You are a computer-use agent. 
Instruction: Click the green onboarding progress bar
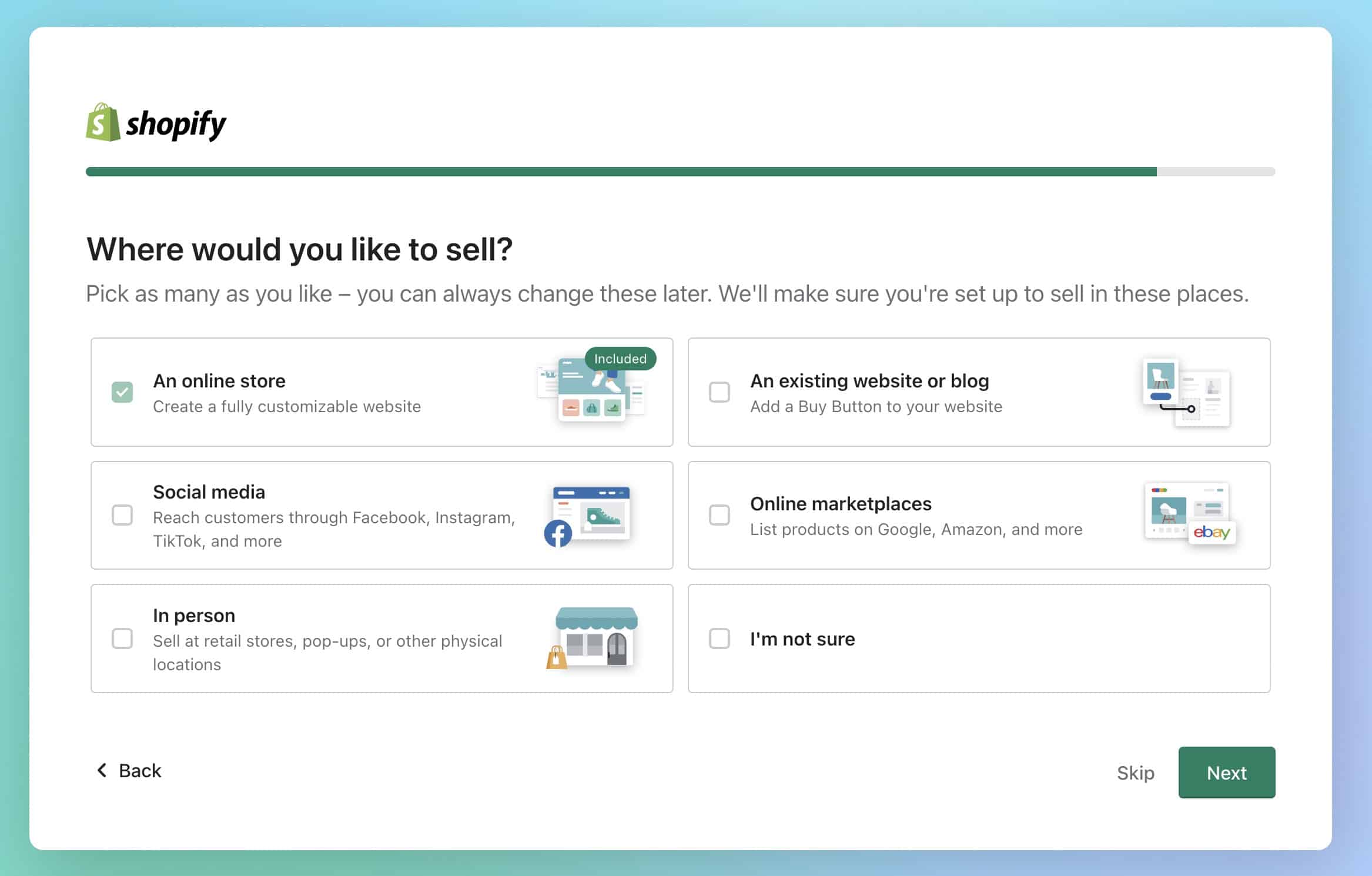621,172
